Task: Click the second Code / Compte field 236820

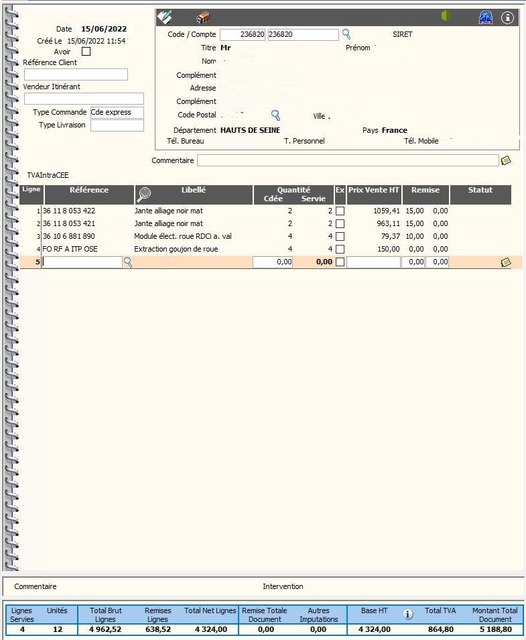Action: pos(303,34)
